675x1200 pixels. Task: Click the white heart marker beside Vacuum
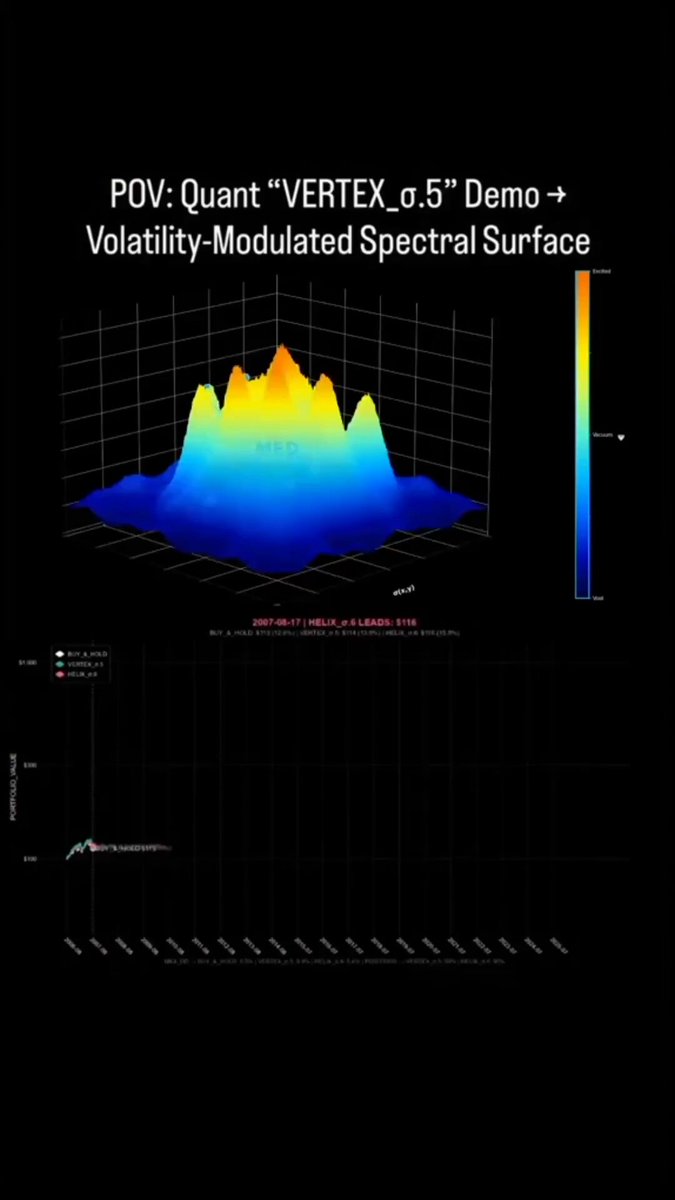(621, 437)
